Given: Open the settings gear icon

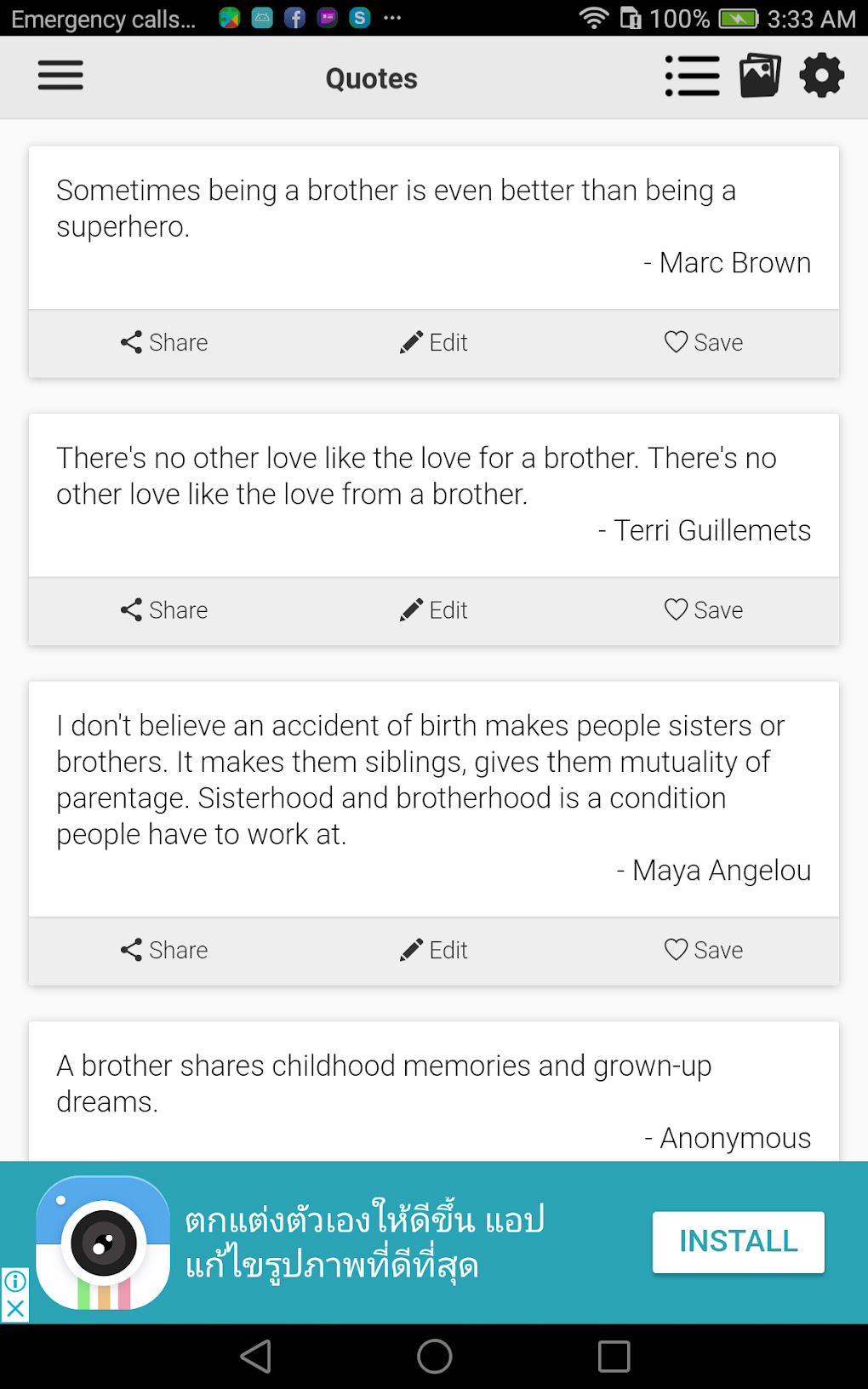Looking at the screenshot, I should click(821, 76).
